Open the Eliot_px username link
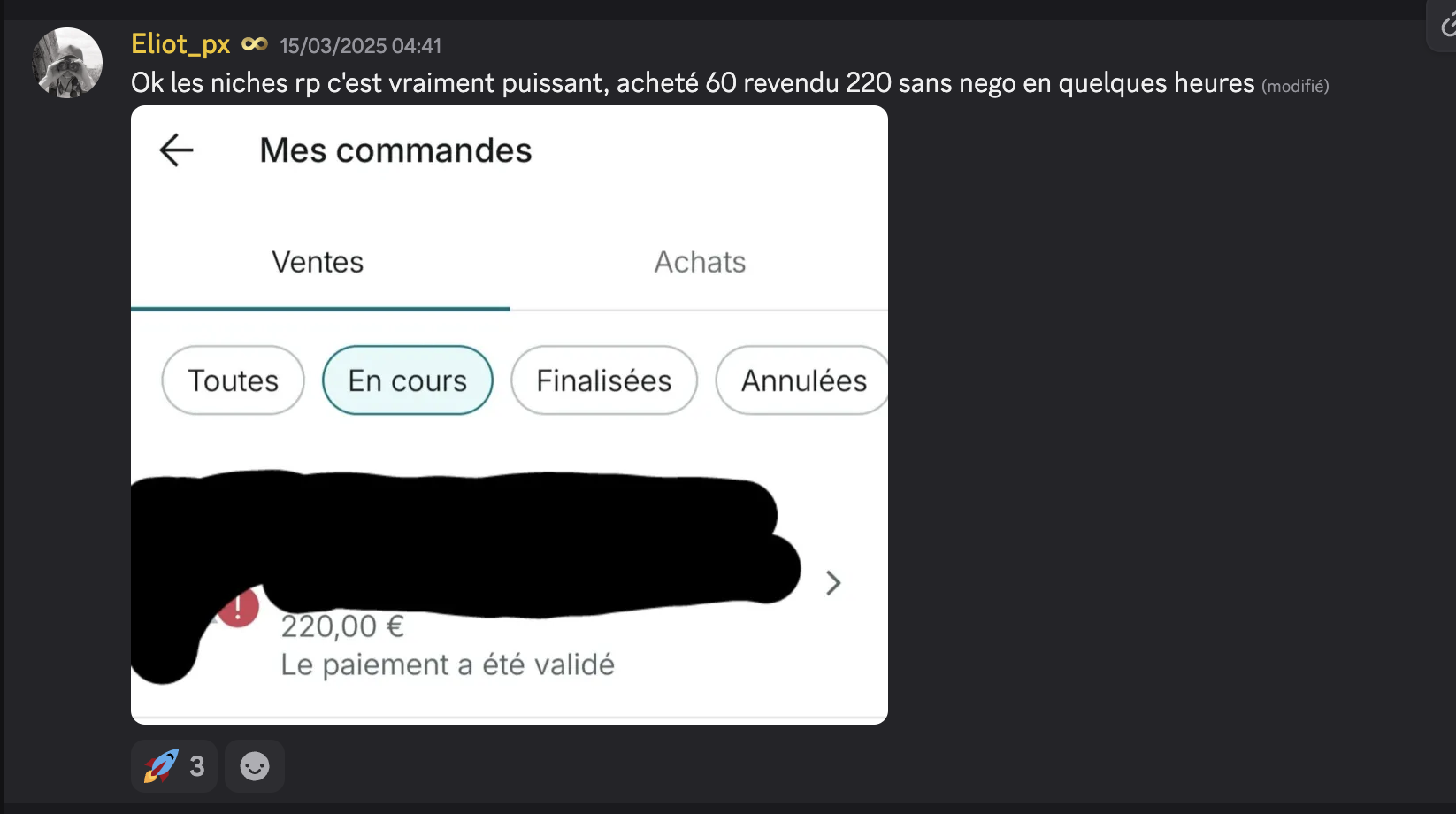This screenshot has height=814, width=1456. pos(180,44)
